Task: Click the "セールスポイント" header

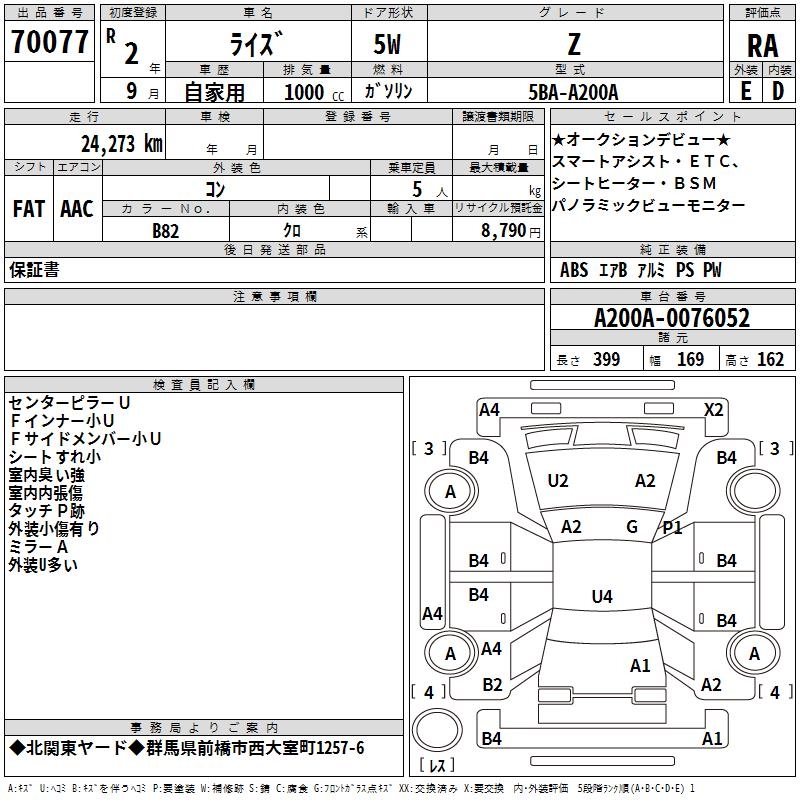Action: [x=672, y=117]
